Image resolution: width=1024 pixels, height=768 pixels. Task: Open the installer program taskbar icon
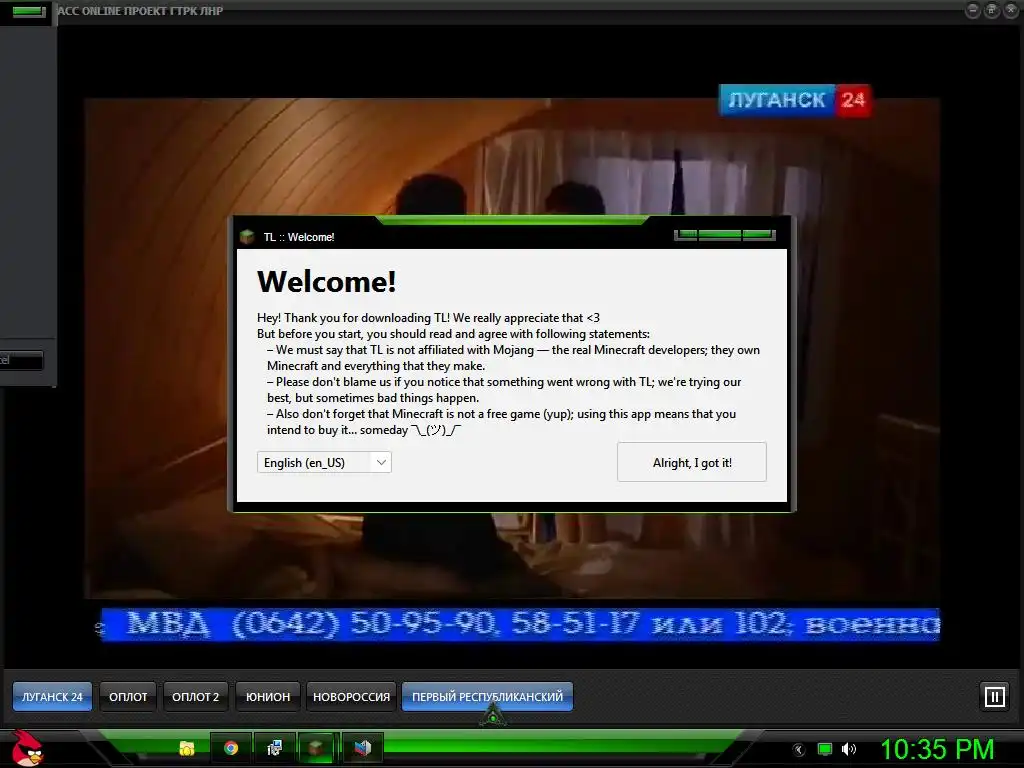(274, 748)
